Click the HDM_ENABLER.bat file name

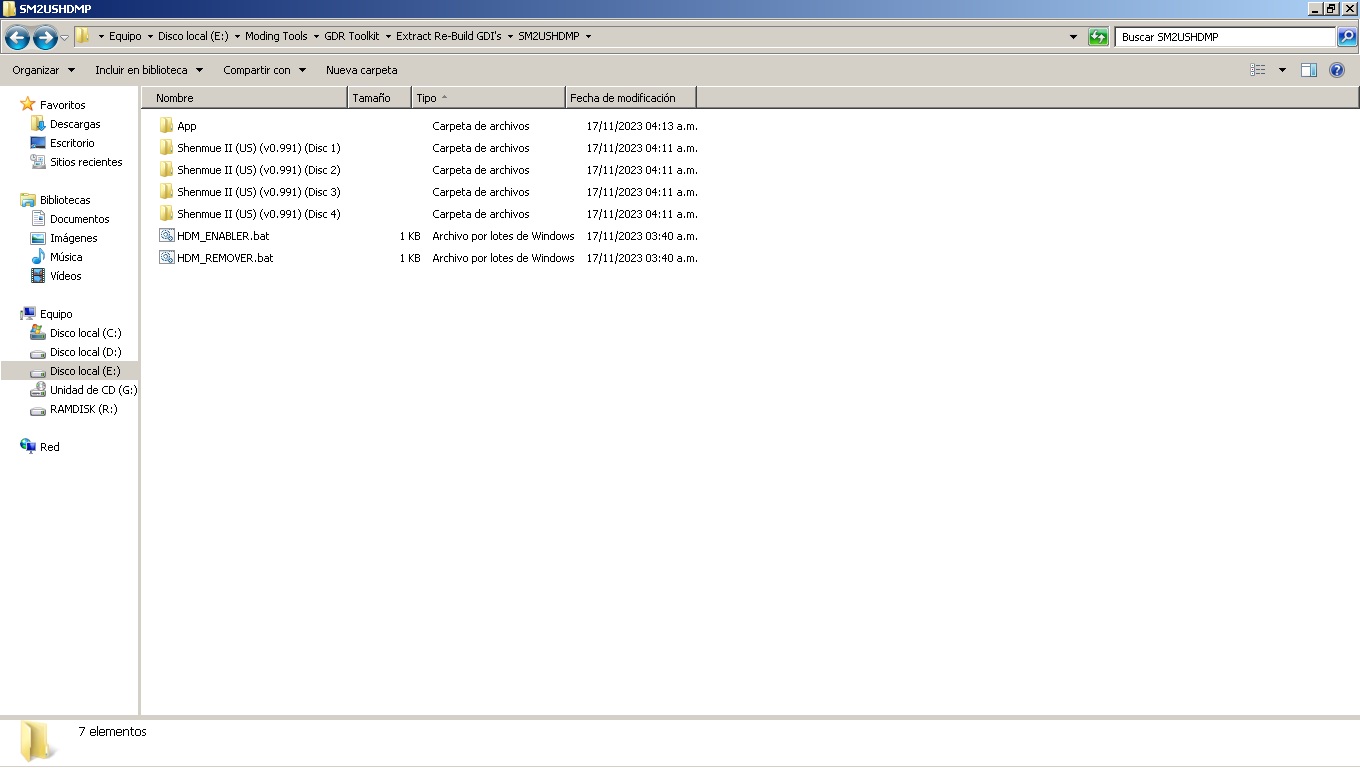click(x=223, y=236)
